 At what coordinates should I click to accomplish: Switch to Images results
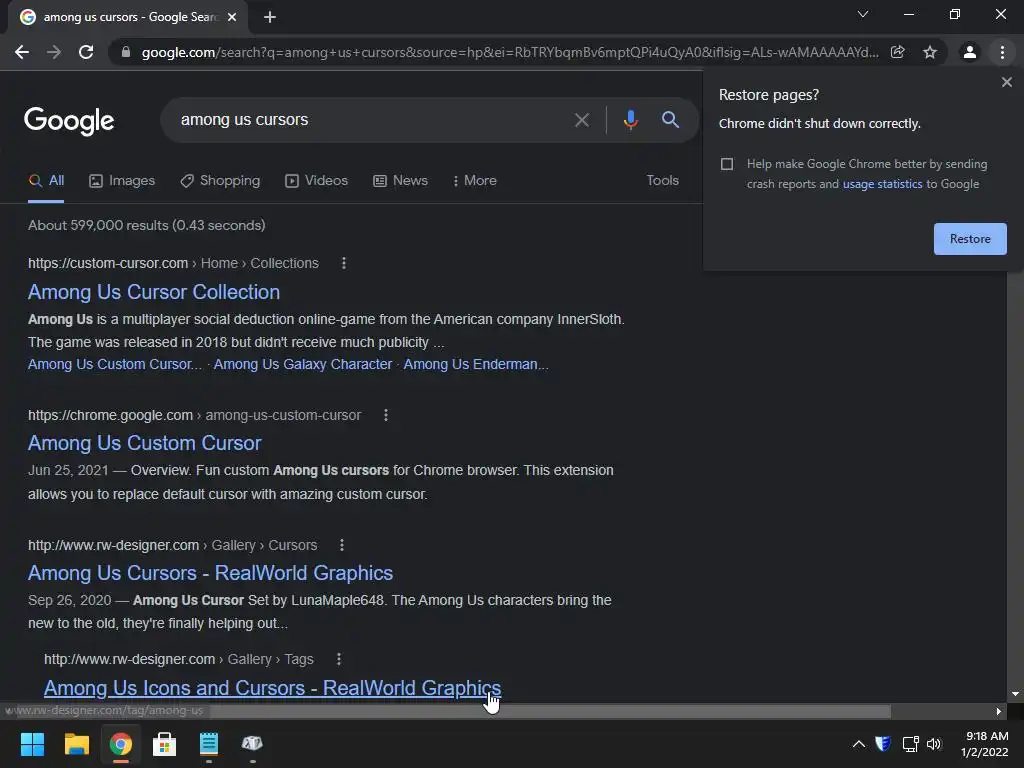122,181
